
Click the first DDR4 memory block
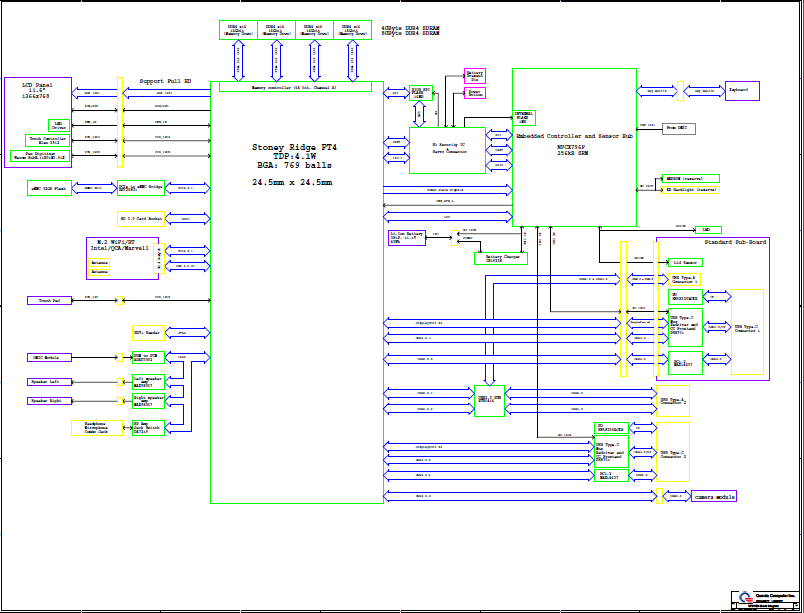238,30
